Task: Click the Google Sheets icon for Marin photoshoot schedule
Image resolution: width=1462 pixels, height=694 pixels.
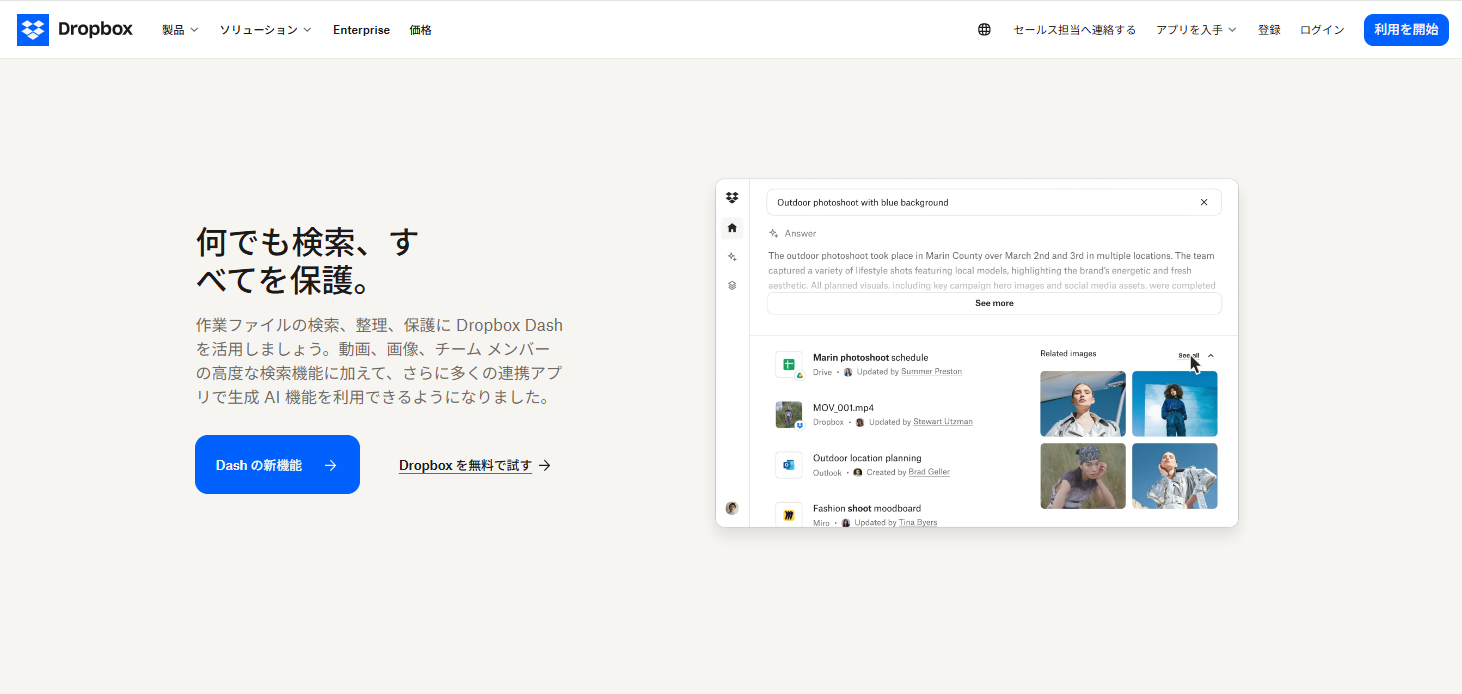Action: pos(788,365)
